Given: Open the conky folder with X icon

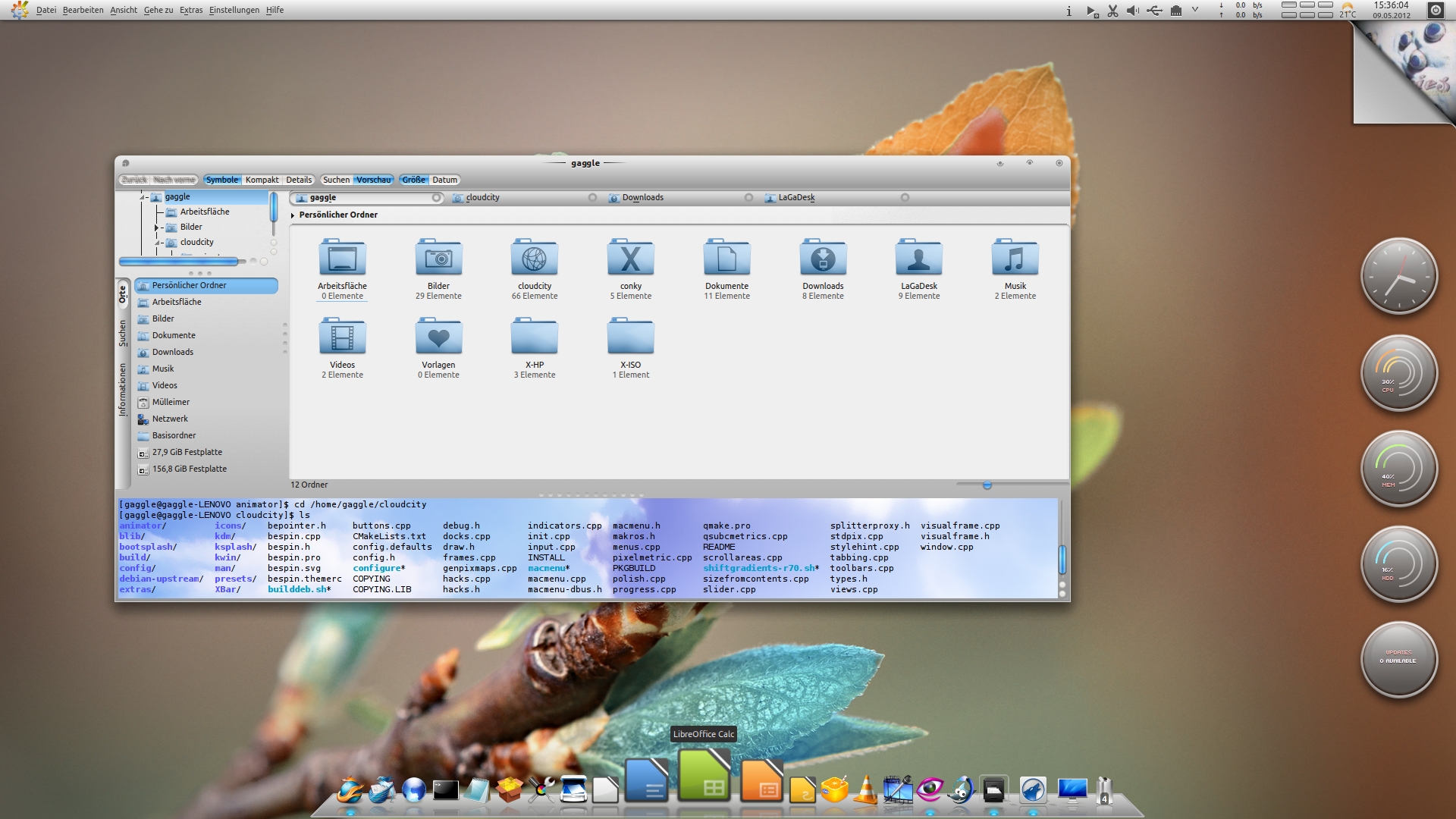Looking at the screenshot, I should (630, 256).
